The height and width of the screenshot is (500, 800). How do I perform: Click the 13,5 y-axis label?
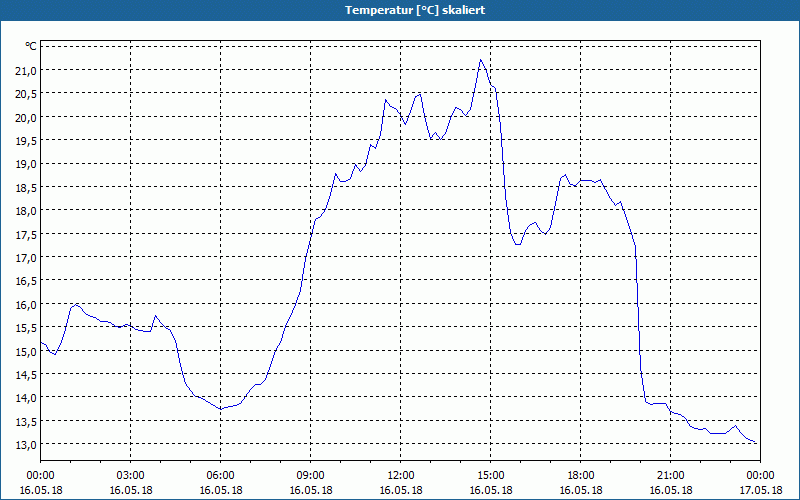point(26,421)
